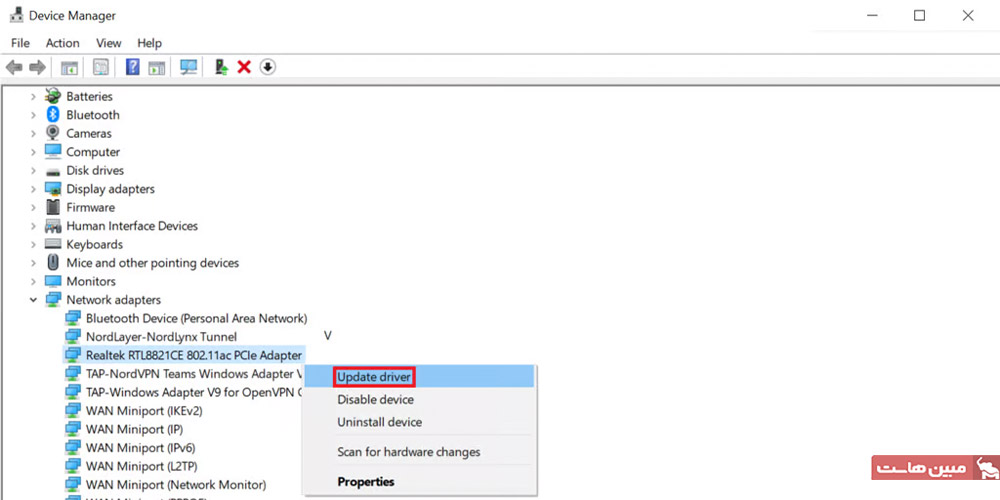Click the Back arrow toolbar icon
1000x500 pixels.
click(14, 67)
